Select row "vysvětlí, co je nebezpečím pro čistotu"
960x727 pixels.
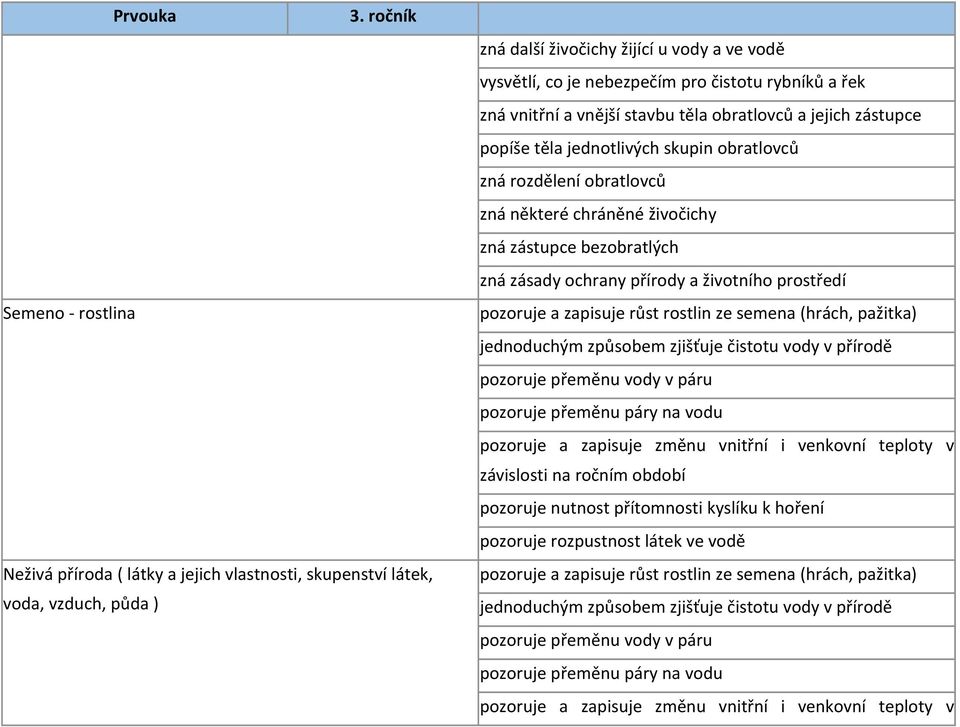click(716, 84)
